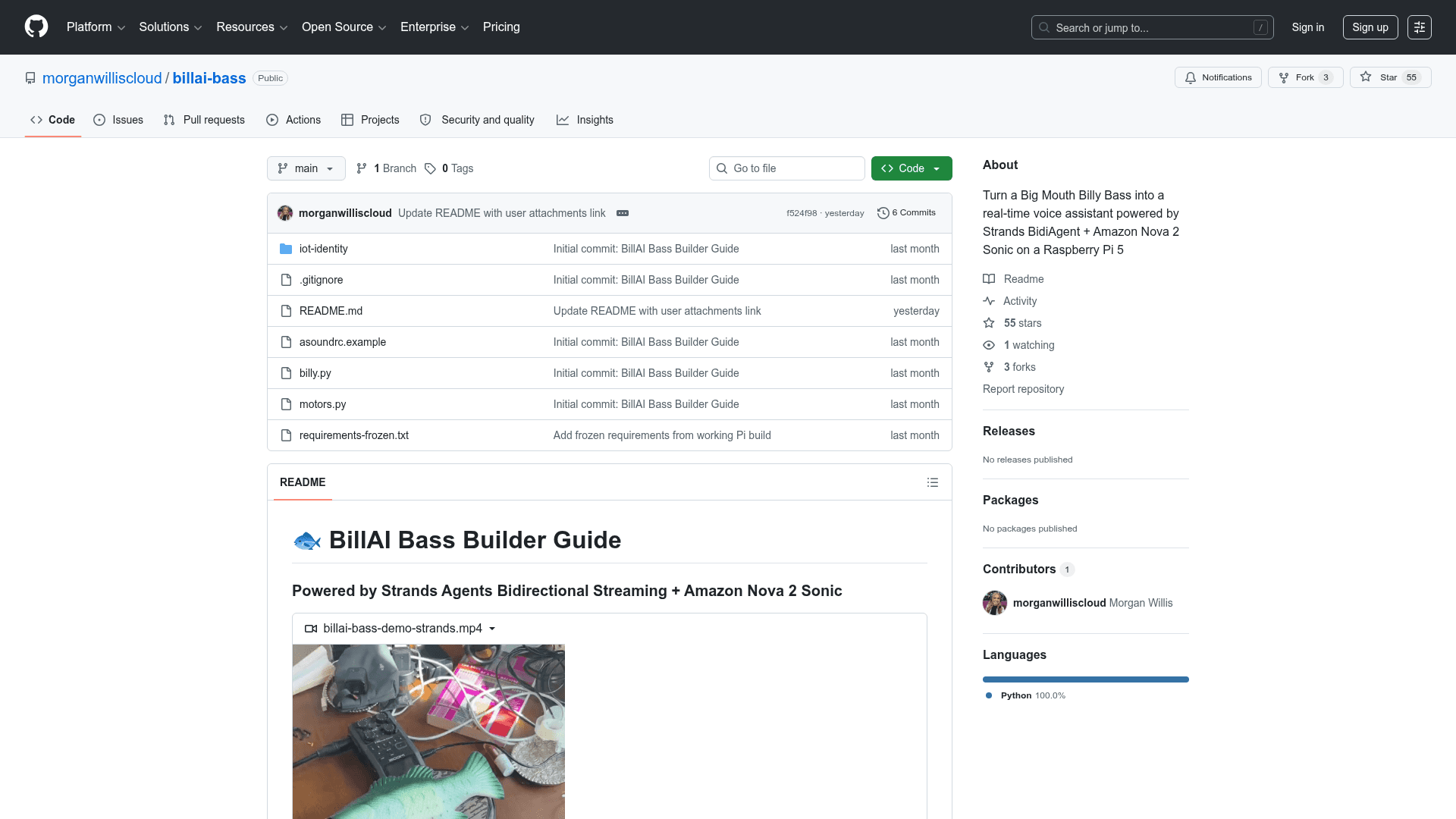Focus the Search or jump to field
Screen dimensions: 1456x819
[x=1152, y=27]
